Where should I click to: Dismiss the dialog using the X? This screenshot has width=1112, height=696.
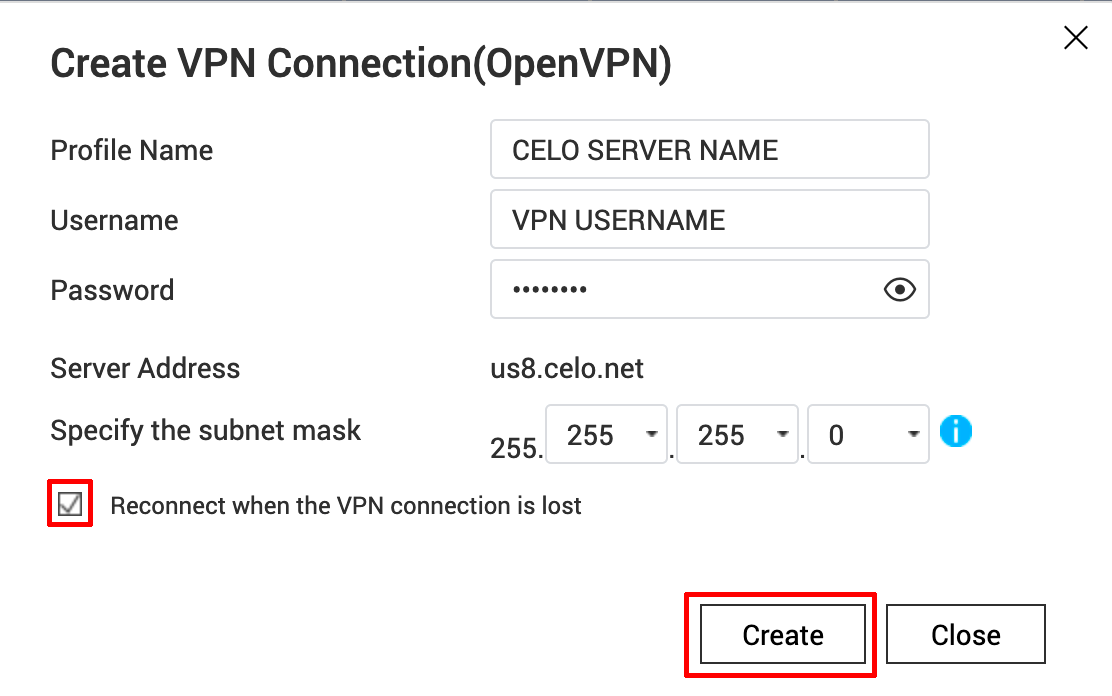tap(1075, 37)
